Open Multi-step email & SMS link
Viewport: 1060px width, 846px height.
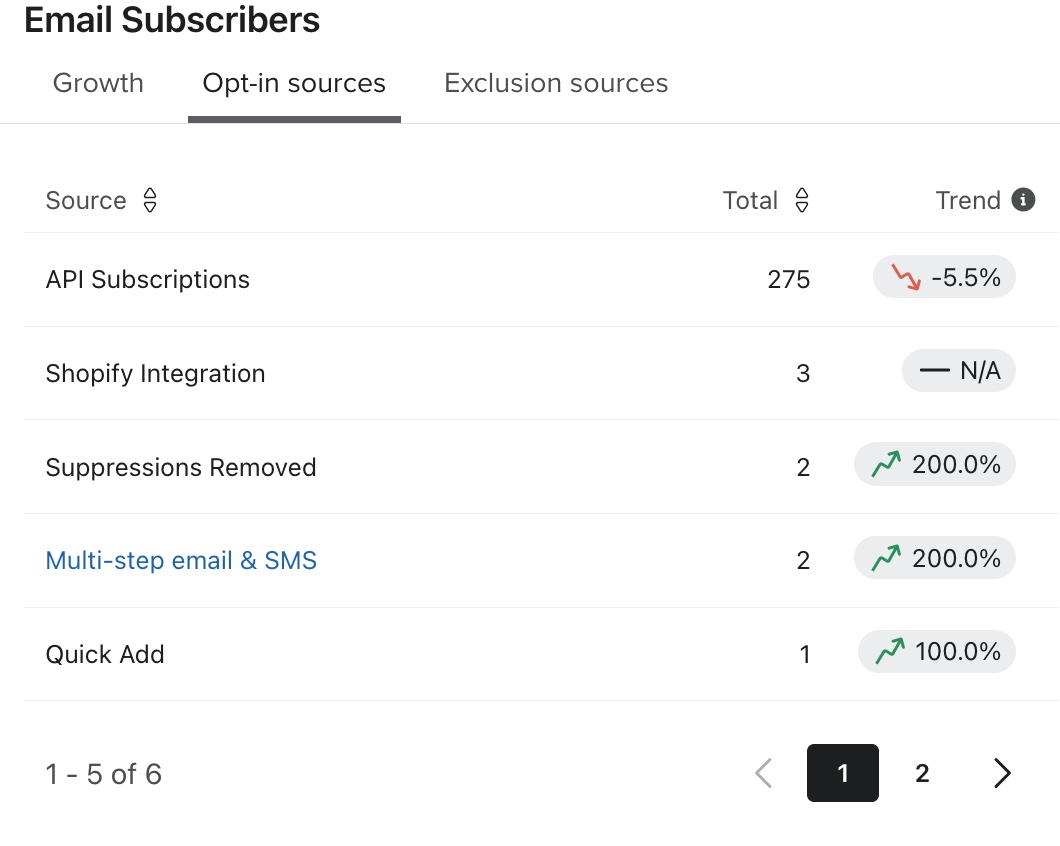181,560
